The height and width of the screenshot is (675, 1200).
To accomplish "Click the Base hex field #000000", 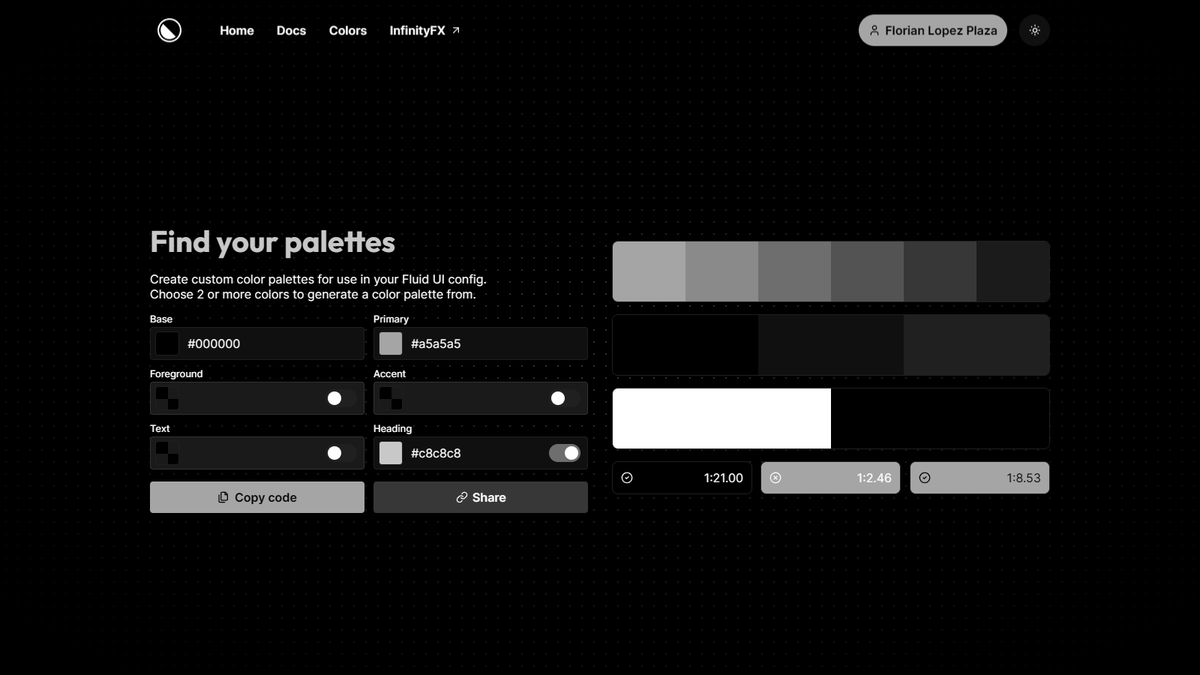I will click(257, 344).
